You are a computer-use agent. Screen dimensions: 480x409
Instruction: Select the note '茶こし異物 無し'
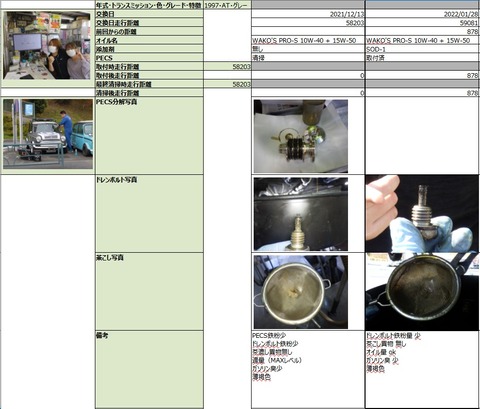(386, 344)
